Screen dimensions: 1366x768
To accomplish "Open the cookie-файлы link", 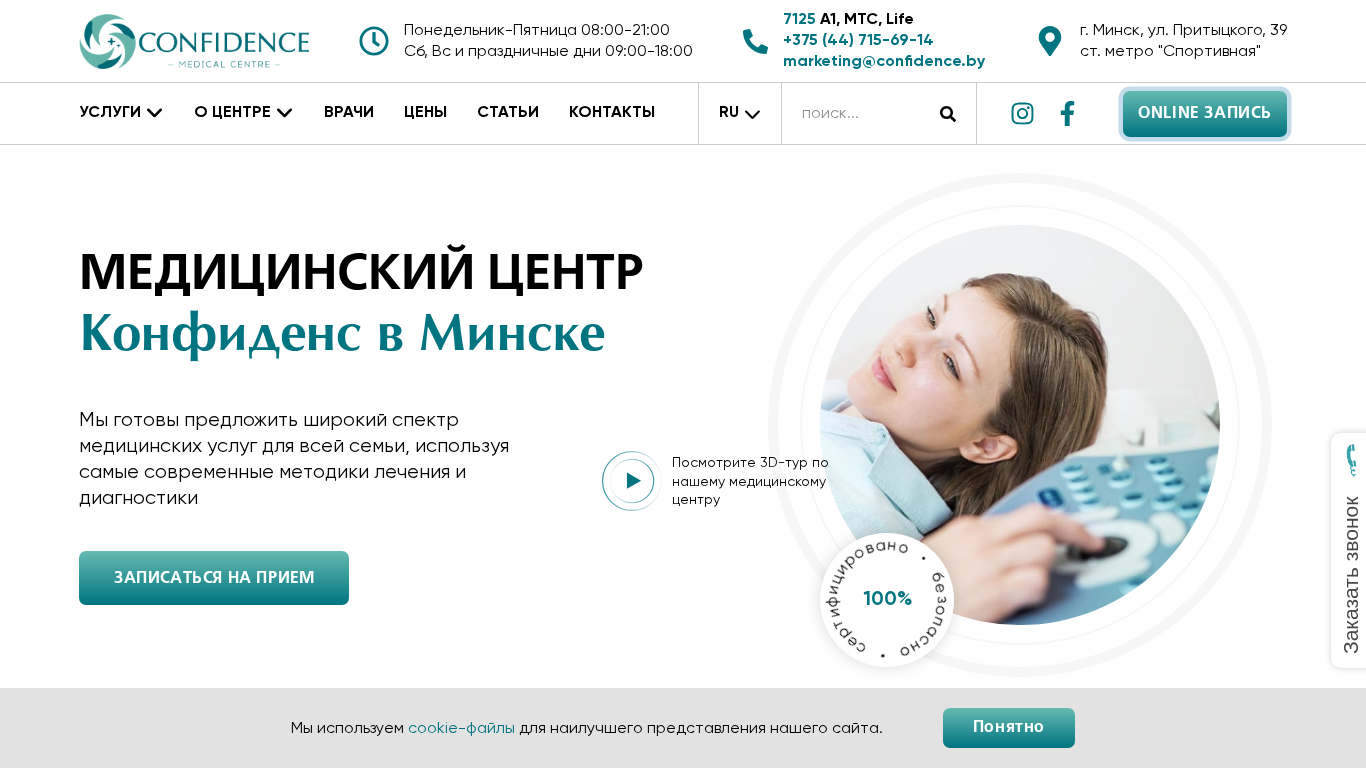I will point(461,728).
